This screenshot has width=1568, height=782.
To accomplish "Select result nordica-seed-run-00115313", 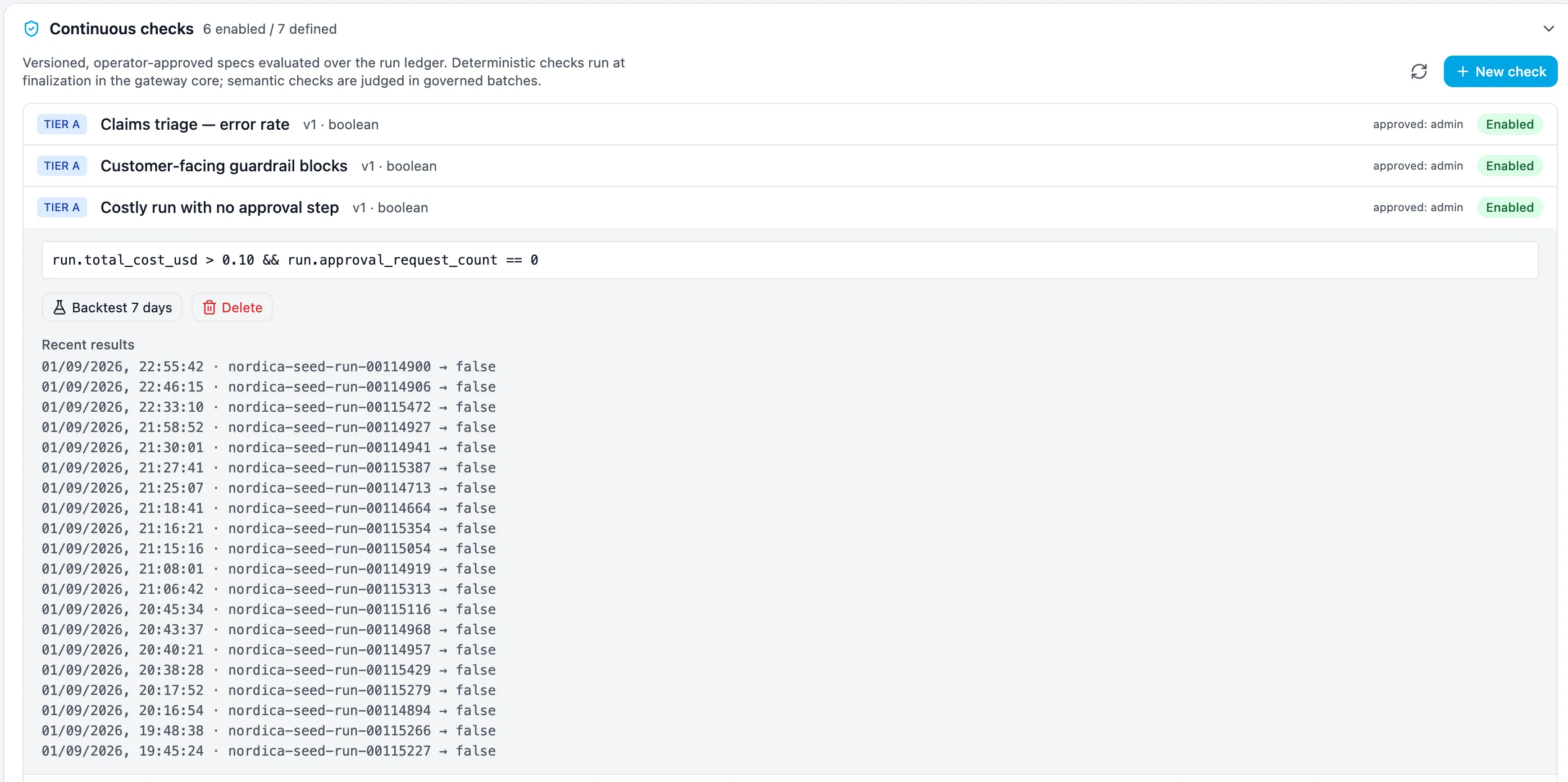I will (268, 589).
